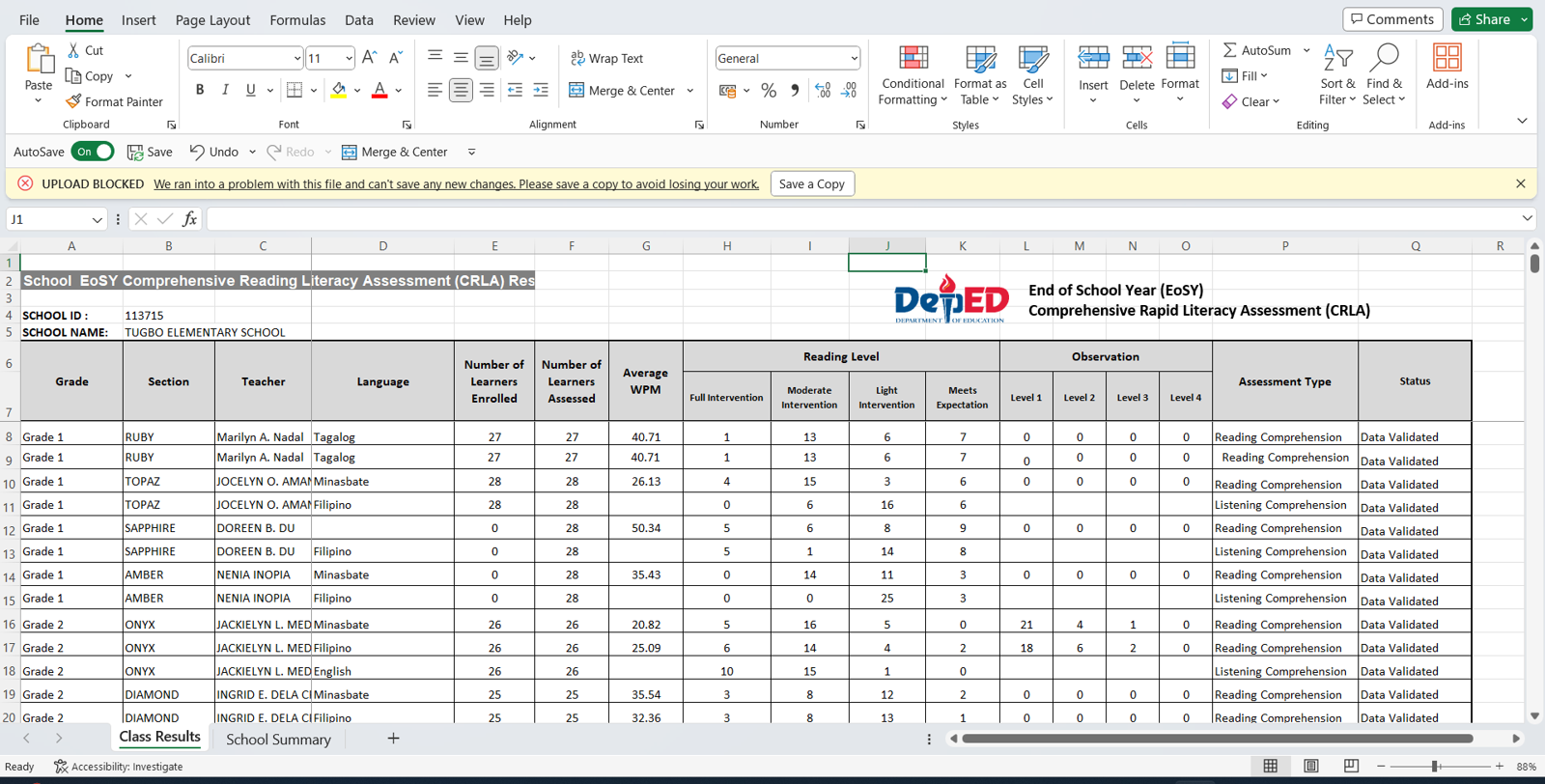Click the Paste icon
This screenshot has height=784, width=1545.
(39, 60)
